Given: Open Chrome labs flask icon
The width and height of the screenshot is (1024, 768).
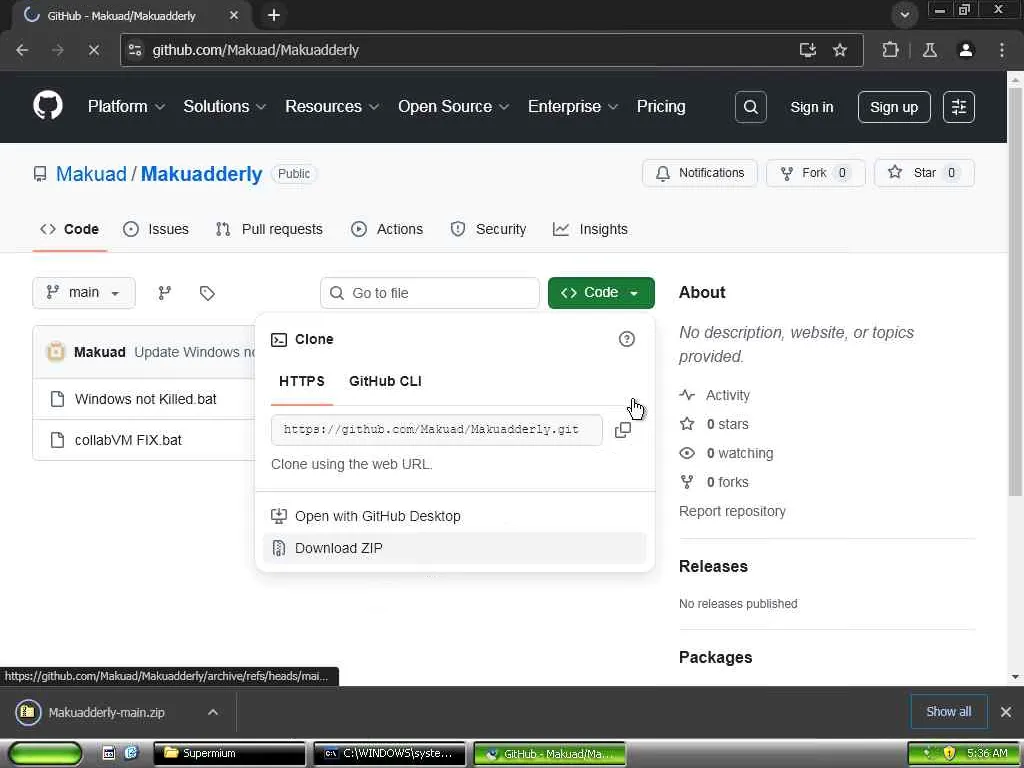Looking at the screenshot, I should coord(930,50).
